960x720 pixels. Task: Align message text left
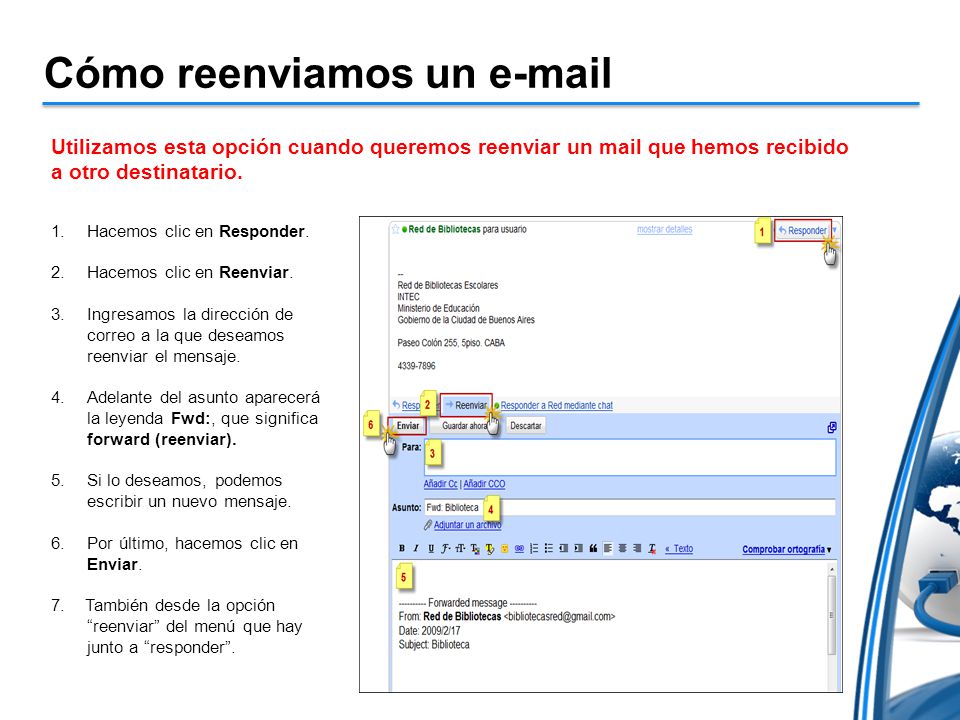608,549
